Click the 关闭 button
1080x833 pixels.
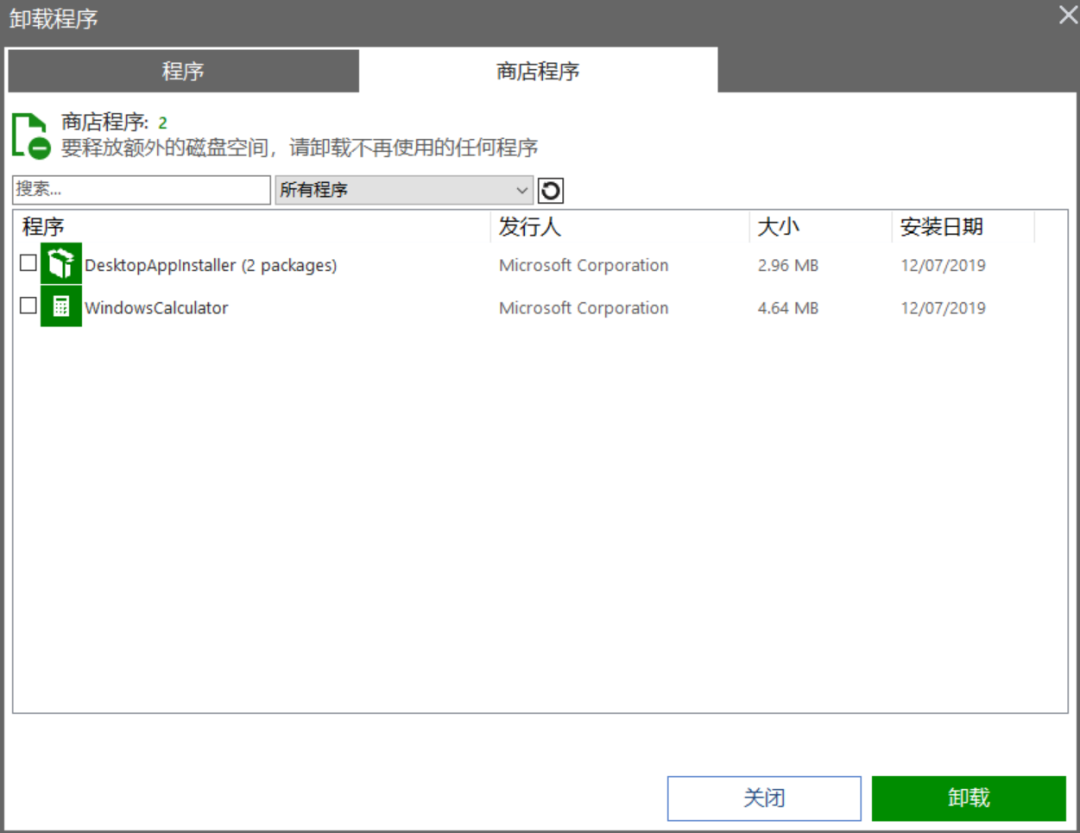764,798
